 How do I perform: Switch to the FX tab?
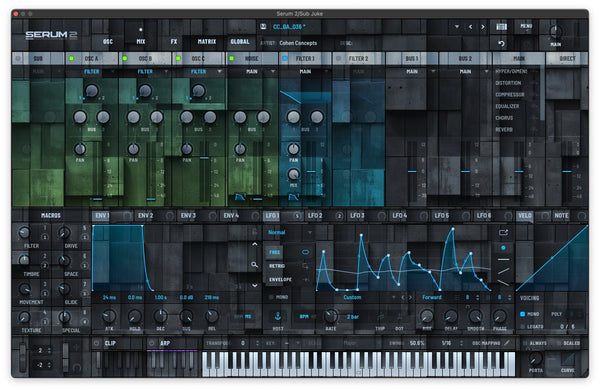click(174, 41)
